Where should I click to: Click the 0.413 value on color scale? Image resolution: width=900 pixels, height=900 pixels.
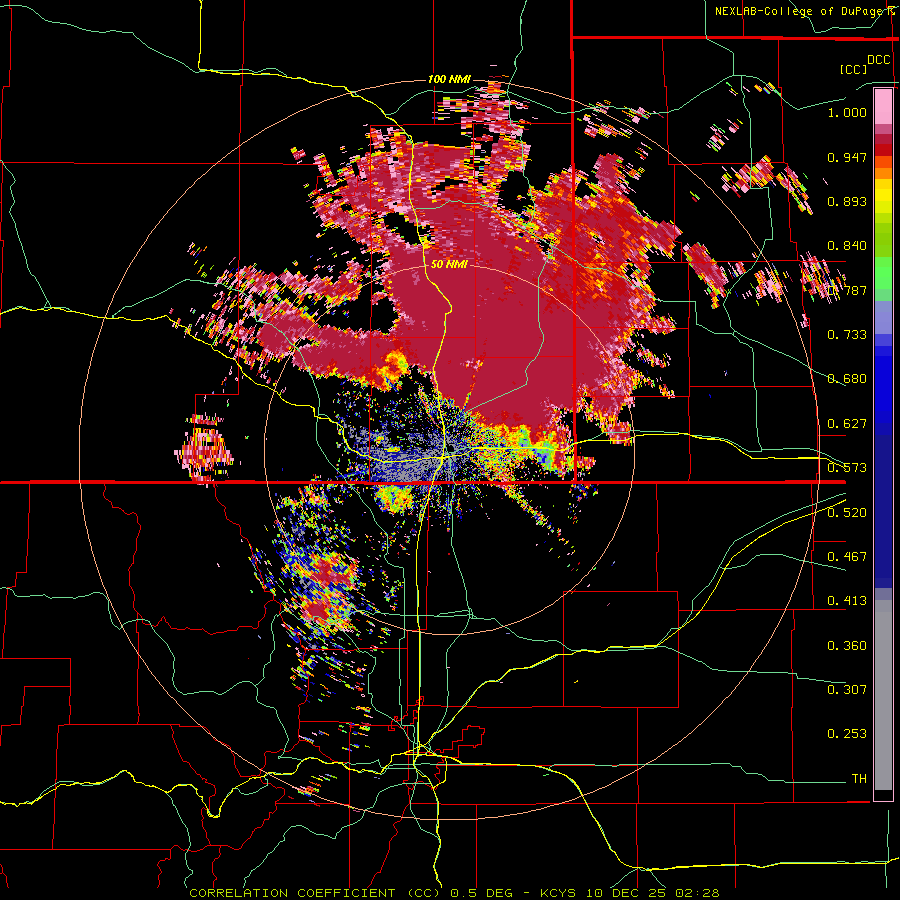pyautogui.click(x=847, y=601)
